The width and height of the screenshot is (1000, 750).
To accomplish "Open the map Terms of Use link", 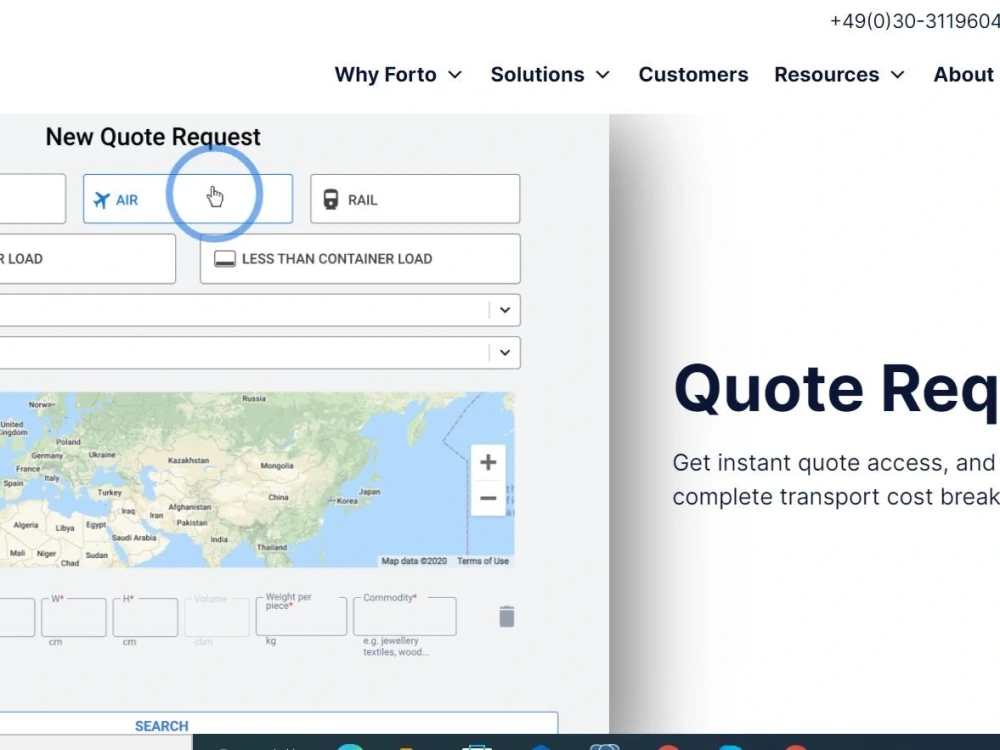I will click(483, 561).
